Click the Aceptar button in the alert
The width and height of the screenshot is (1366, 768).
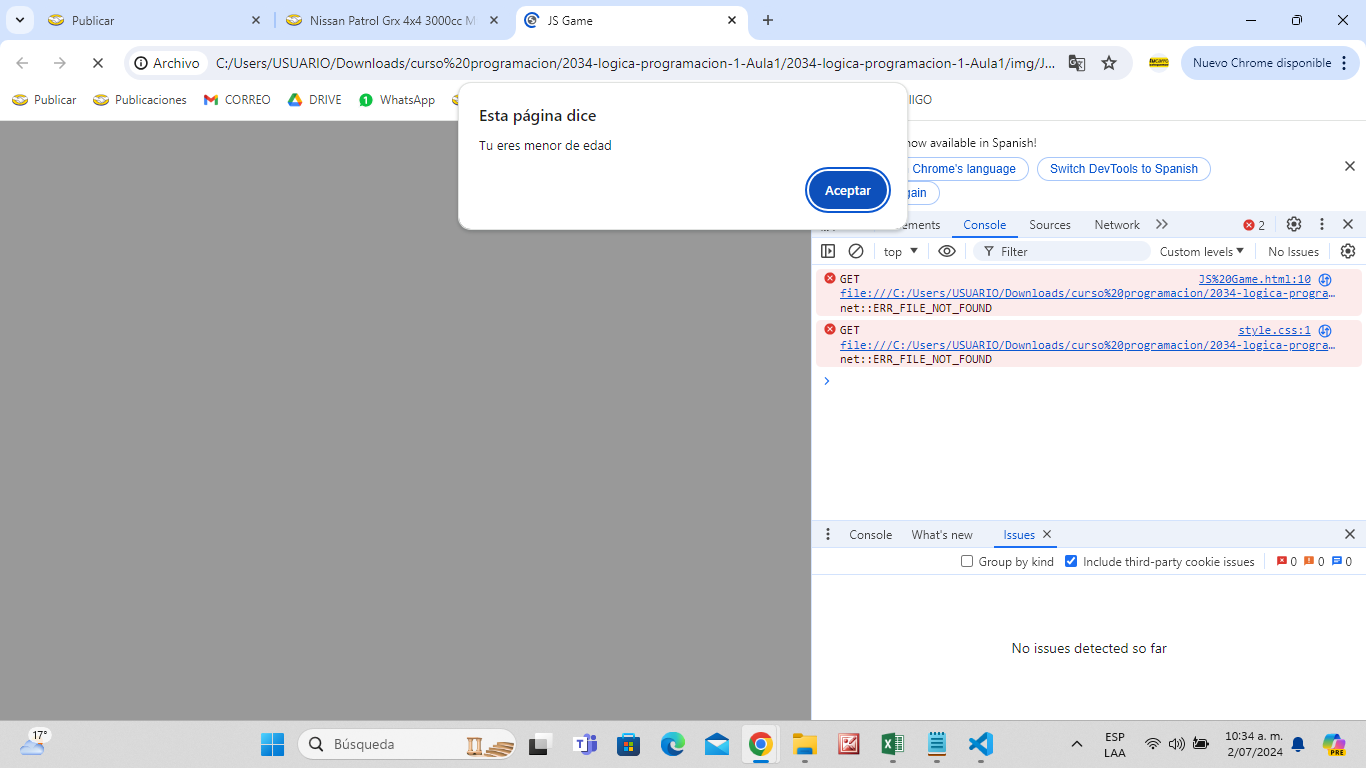tap(847, 190)
